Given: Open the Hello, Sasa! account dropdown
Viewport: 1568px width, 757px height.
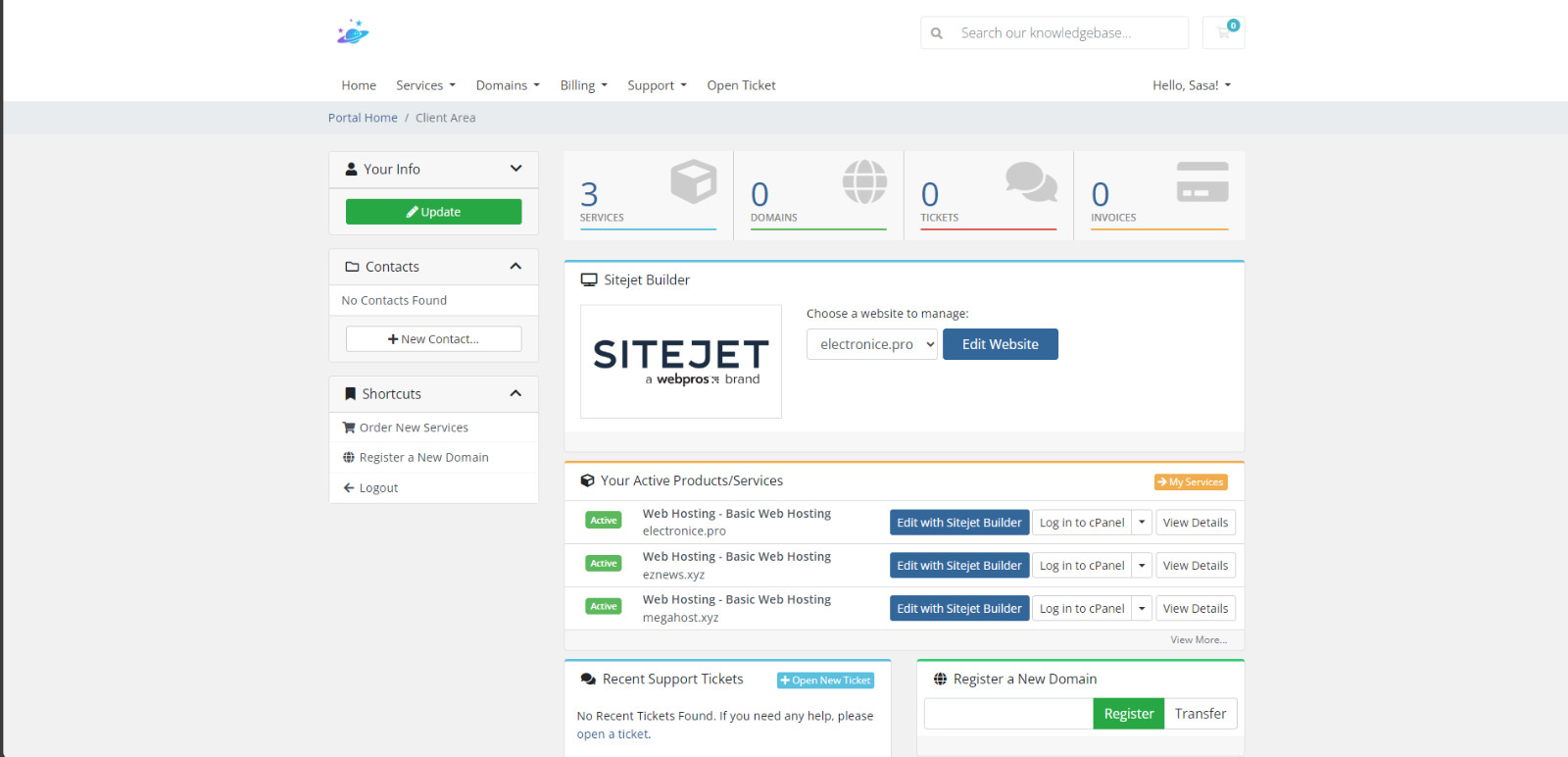Looking at the screenshot, I should coord(1192,85).
